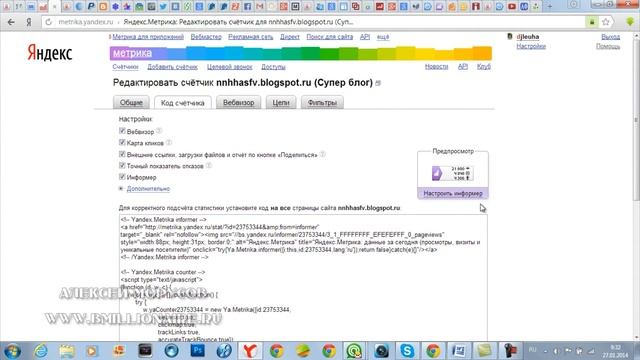Click inside the counter code text area
This screenshot has height=360, width=640.
pyautogui.click(x=303, y=278)
